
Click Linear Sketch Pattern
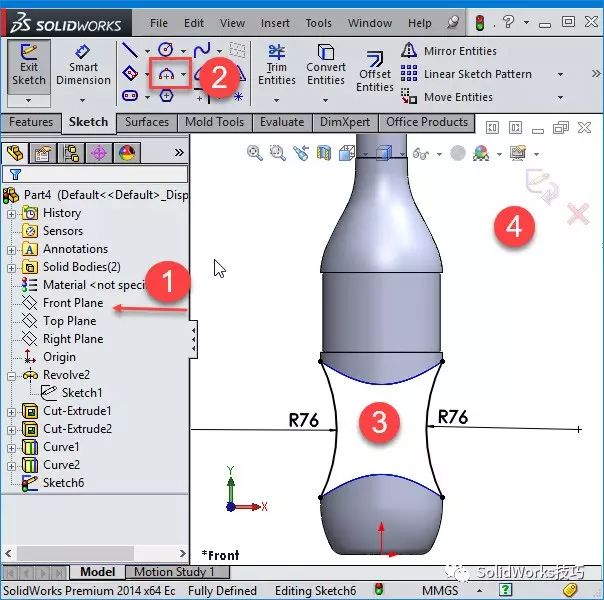click(x=466, y=74)
